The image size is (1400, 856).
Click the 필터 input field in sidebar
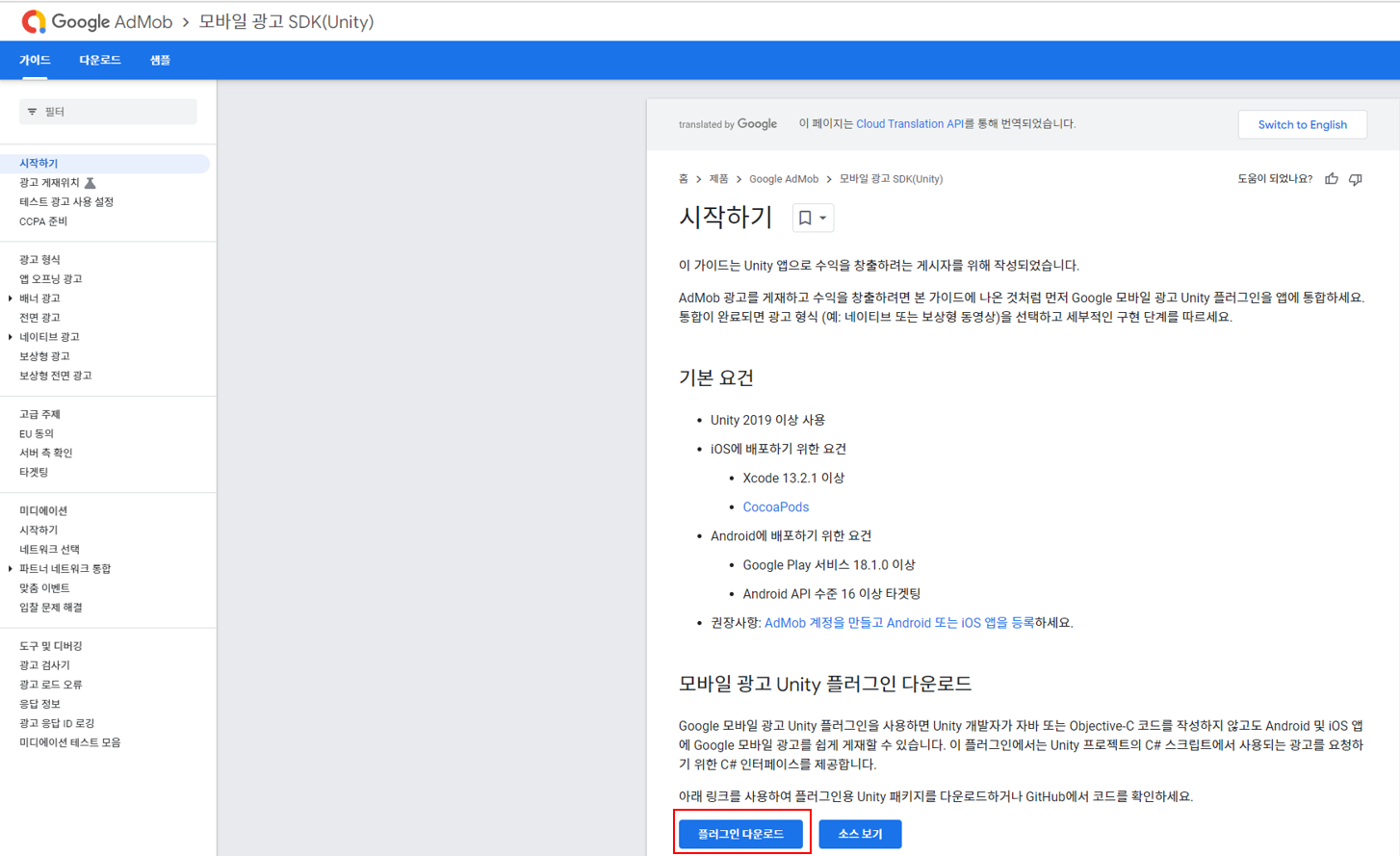pyautogui.click(x=108, y=112)
